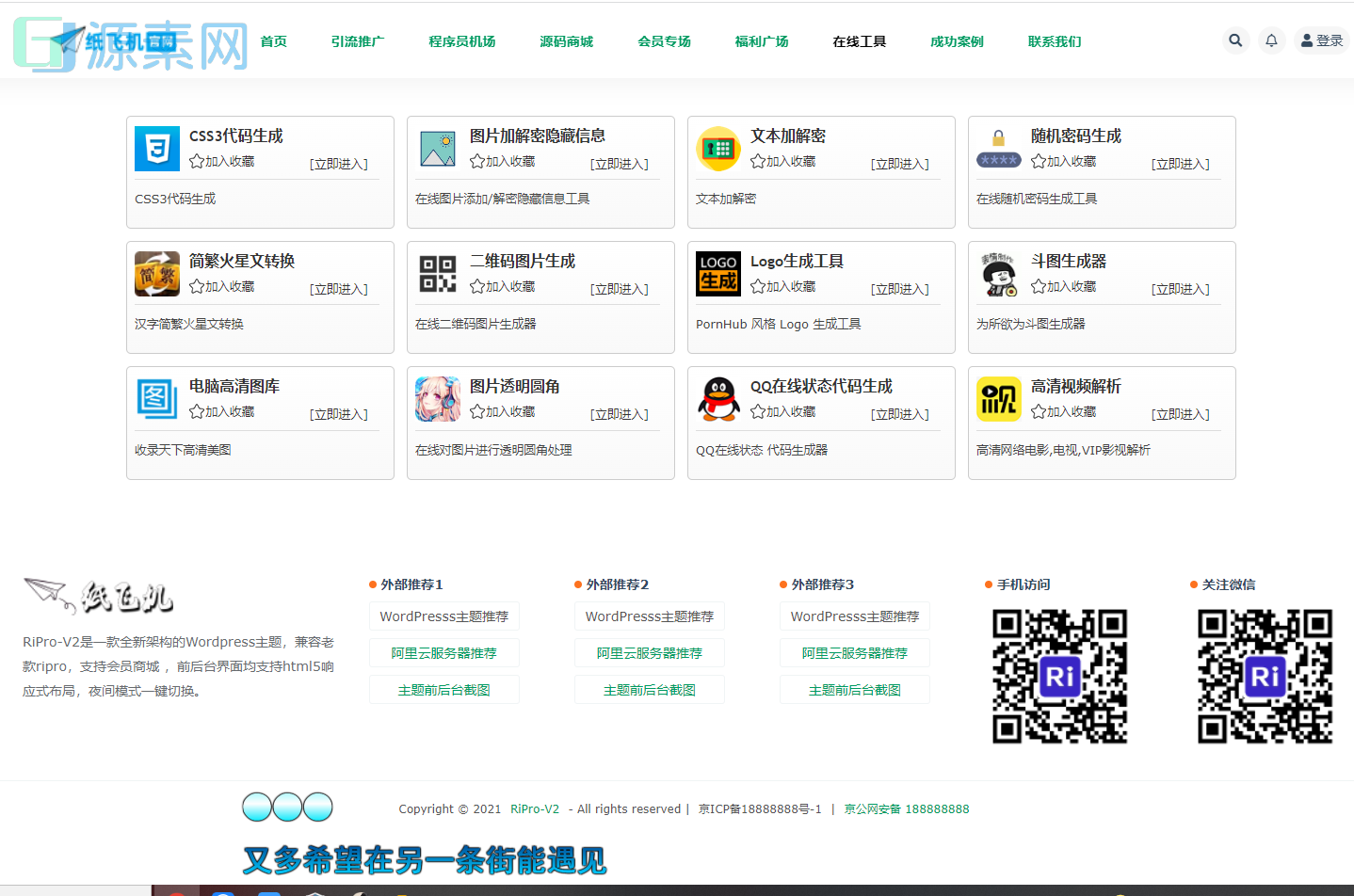Open the 源码商城 menu item

[566, 40]
